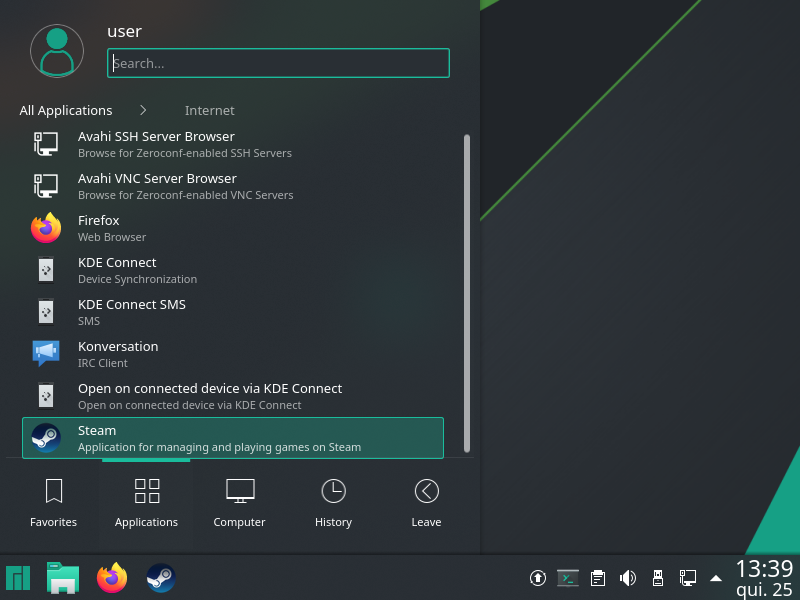Click the Internet breadcrumb label
Screen dimensions: 800x600
210,110
